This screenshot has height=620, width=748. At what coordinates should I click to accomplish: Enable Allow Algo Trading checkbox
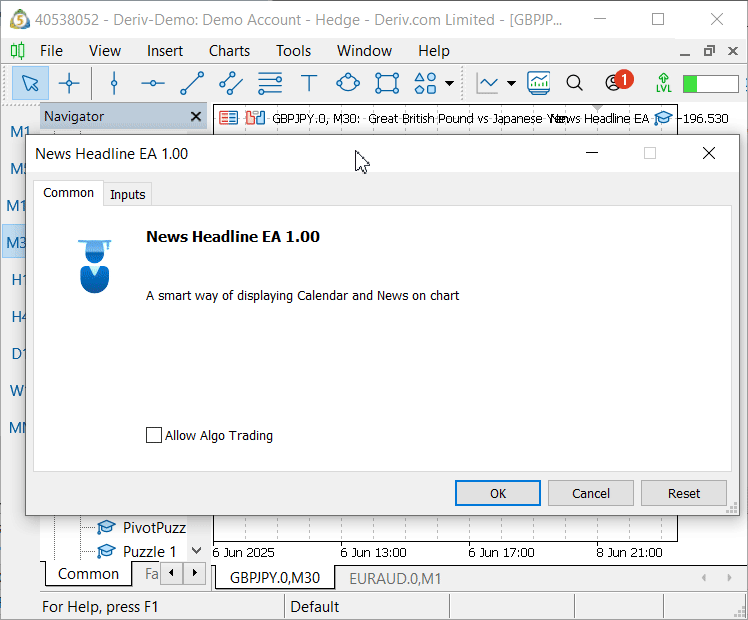[154, 435]
